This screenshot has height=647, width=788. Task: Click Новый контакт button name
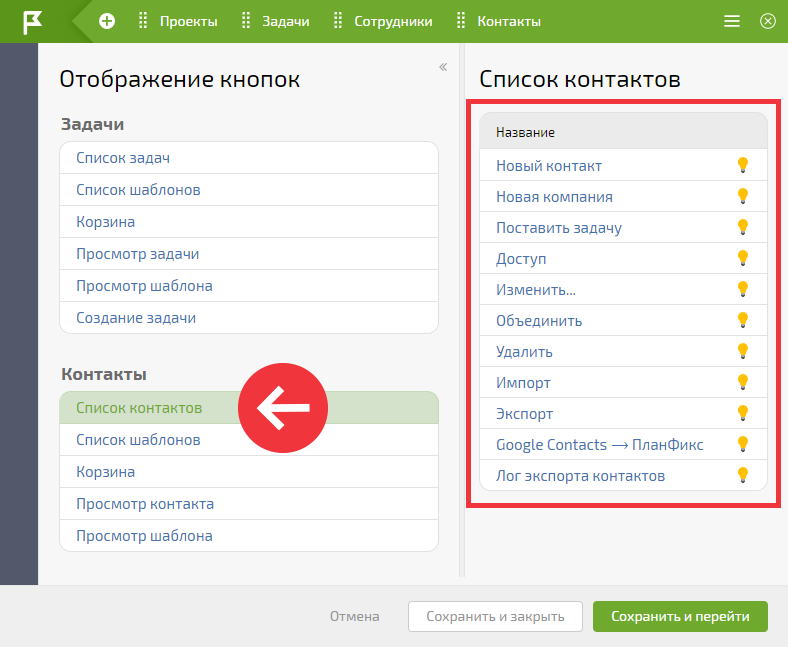click(x=549, y=166)
